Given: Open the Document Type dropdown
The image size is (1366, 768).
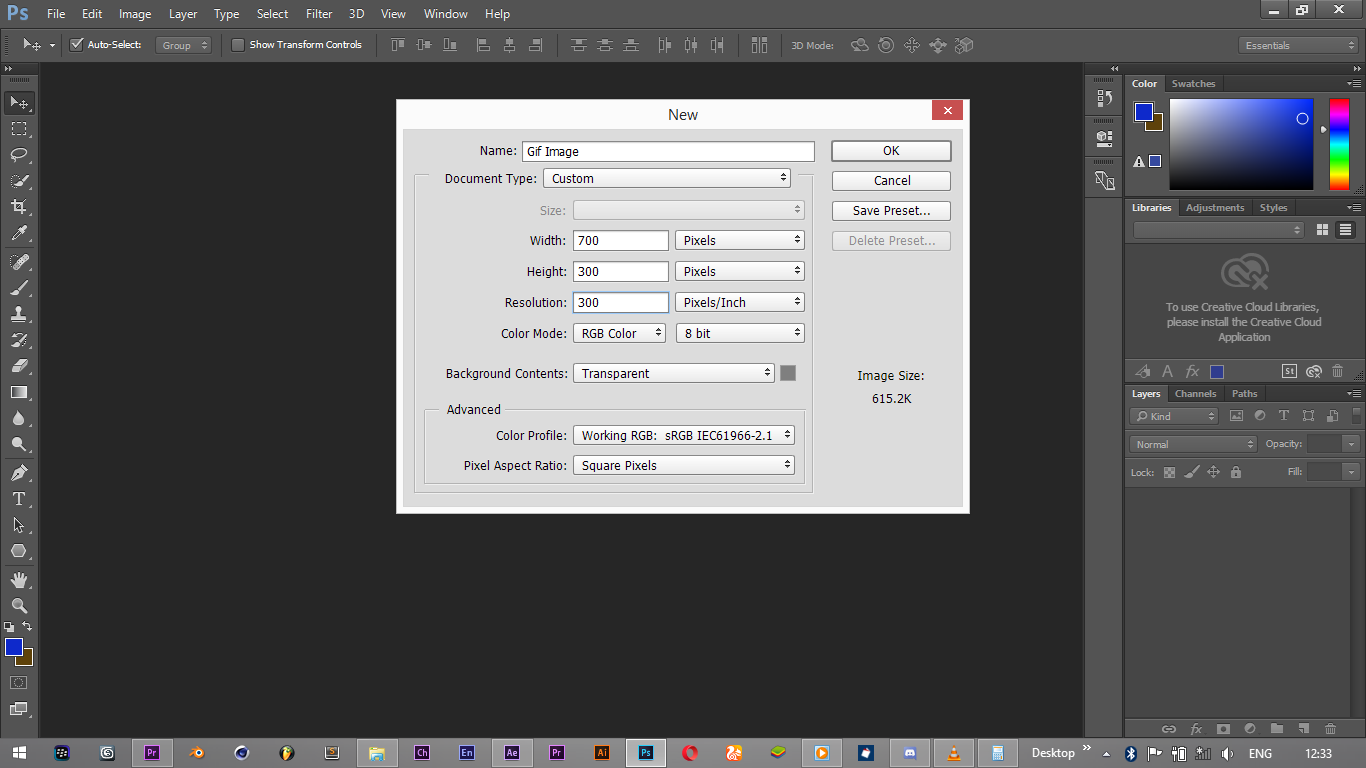Looking at the screenshot, I should 667,178.
